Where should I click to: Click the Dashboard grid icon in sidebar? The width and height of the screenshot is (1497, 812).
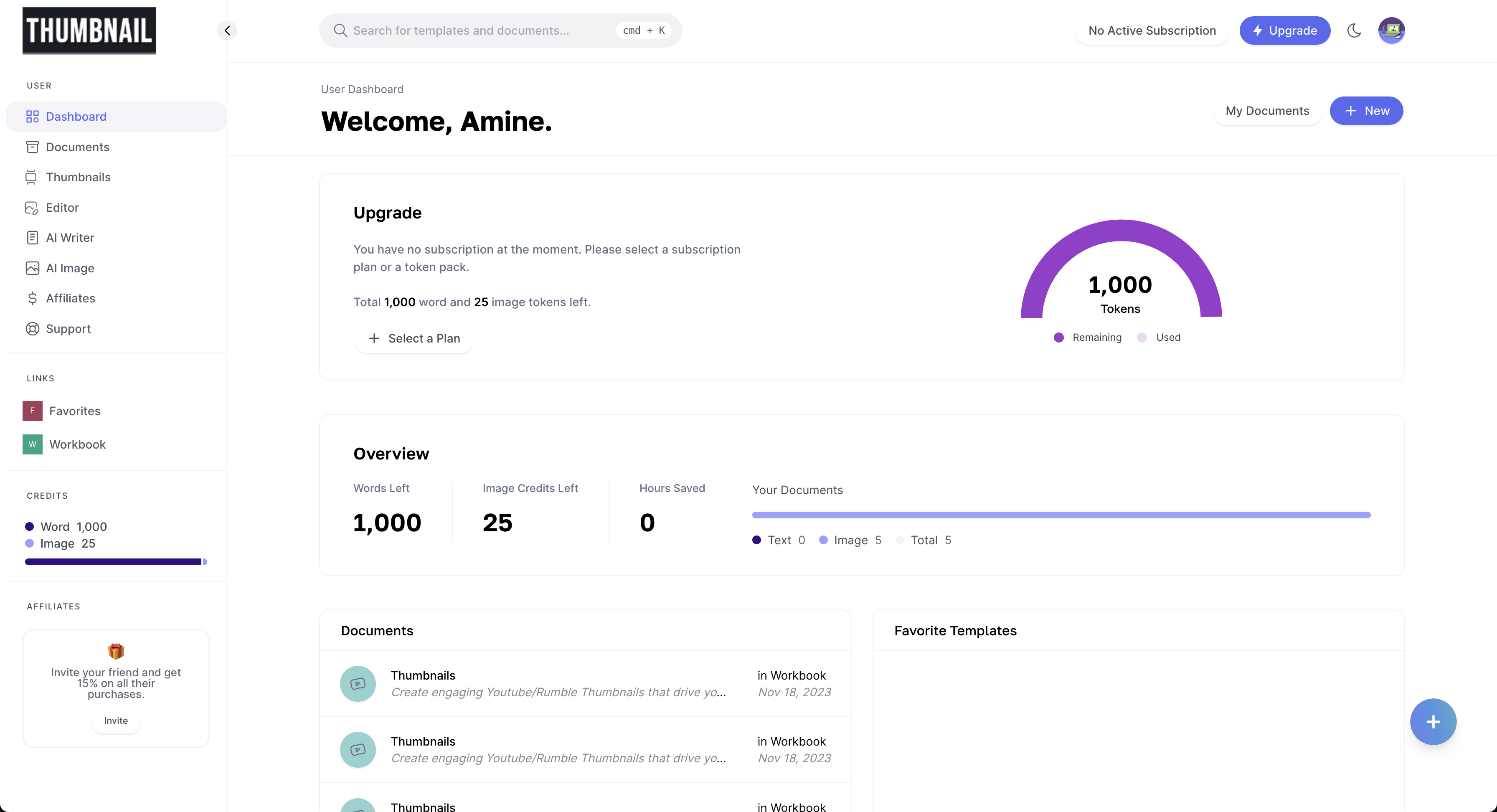(32, 117)
